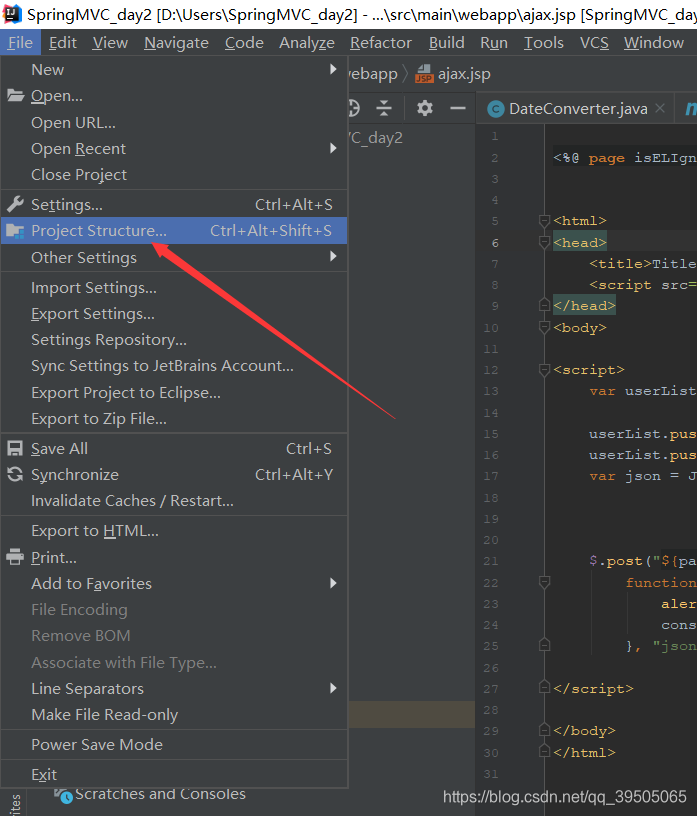This screenshot has width=697, height=816.
Task: Collapse the body tag fold marker on line 10
Action: pos(544,328)
